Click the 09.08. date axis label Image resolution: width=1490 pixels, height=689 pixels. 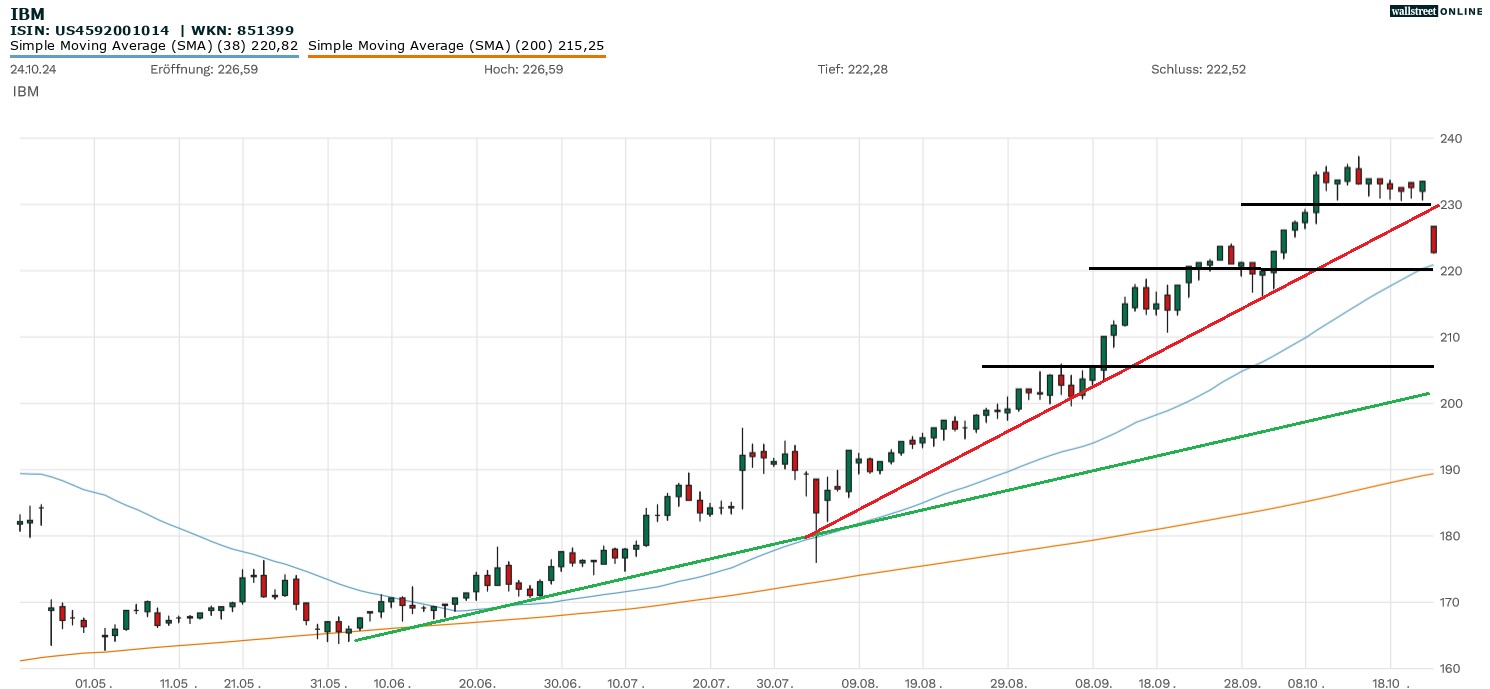tap(859, 682)
